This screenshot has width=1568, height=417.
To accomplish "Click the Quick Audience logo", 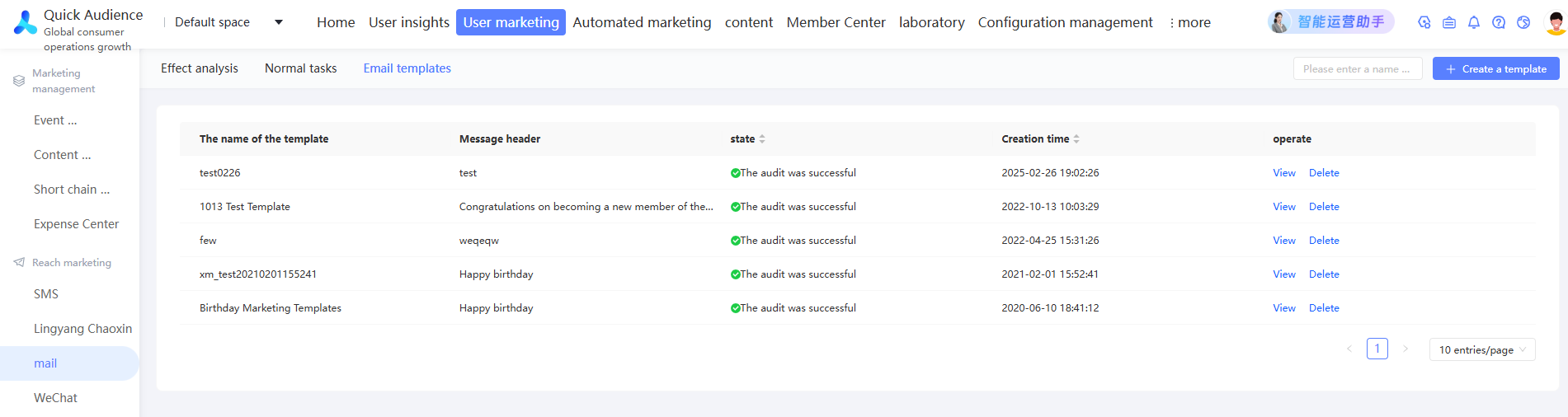I will click(26, 23).
